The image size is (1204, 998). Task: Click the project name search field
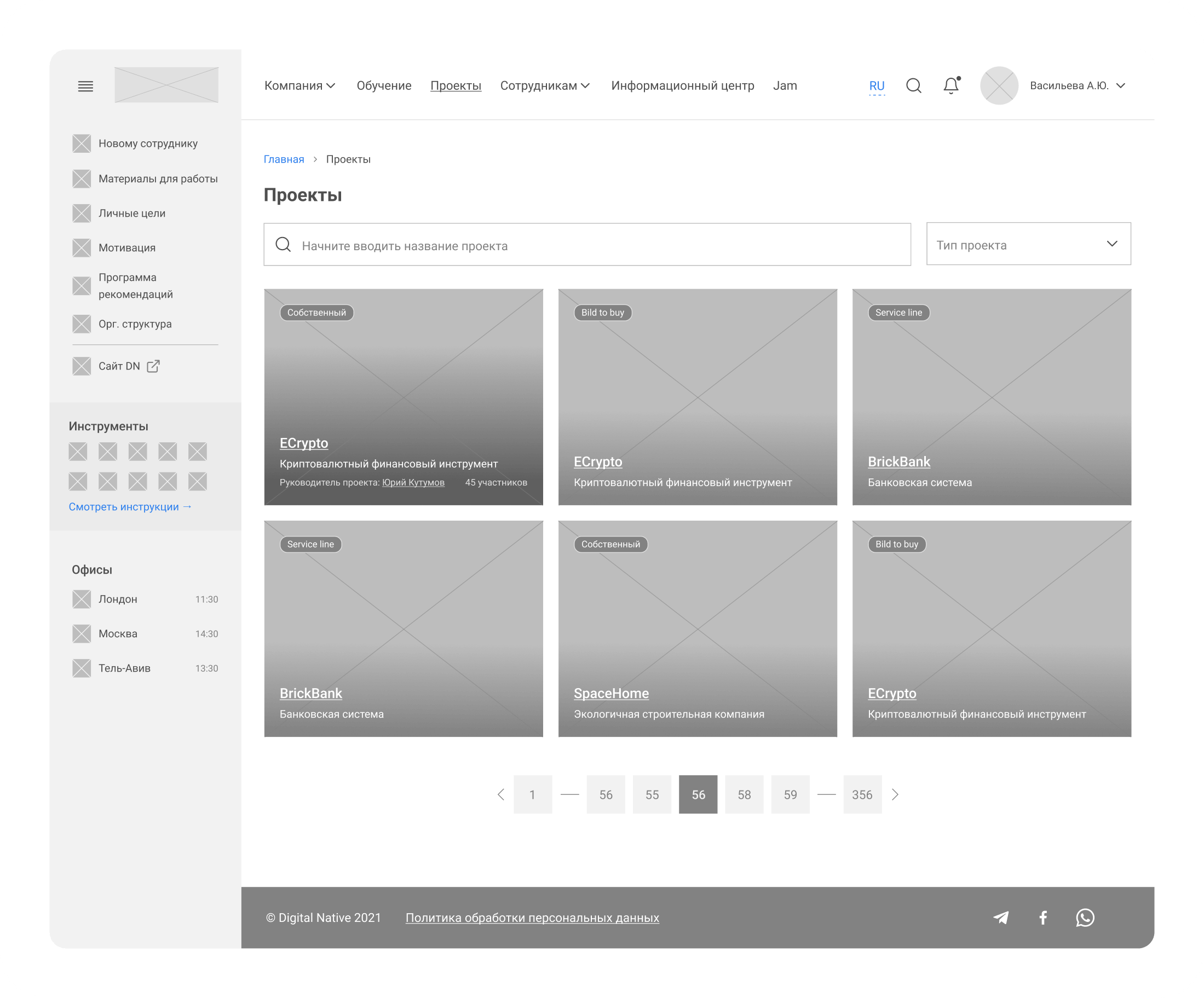click(x=587, y=245)
